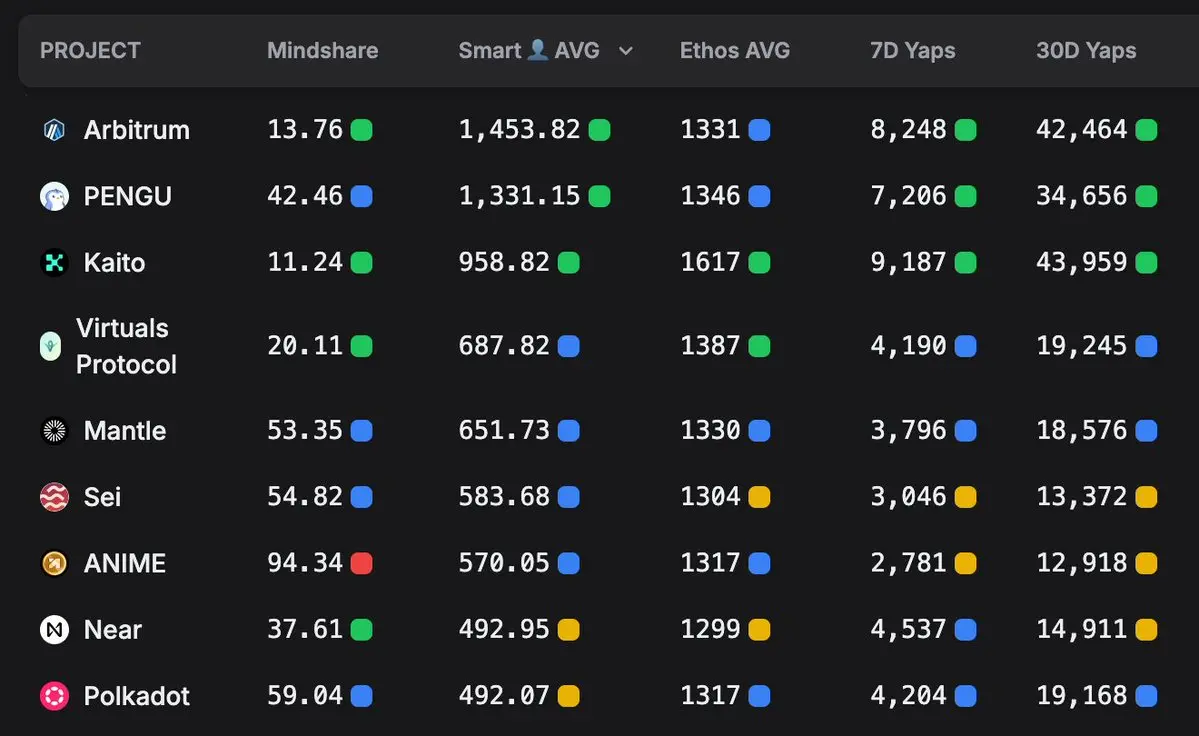Click the blue indicator beside 4,537

pyautogui.click(x=966, y=630)
